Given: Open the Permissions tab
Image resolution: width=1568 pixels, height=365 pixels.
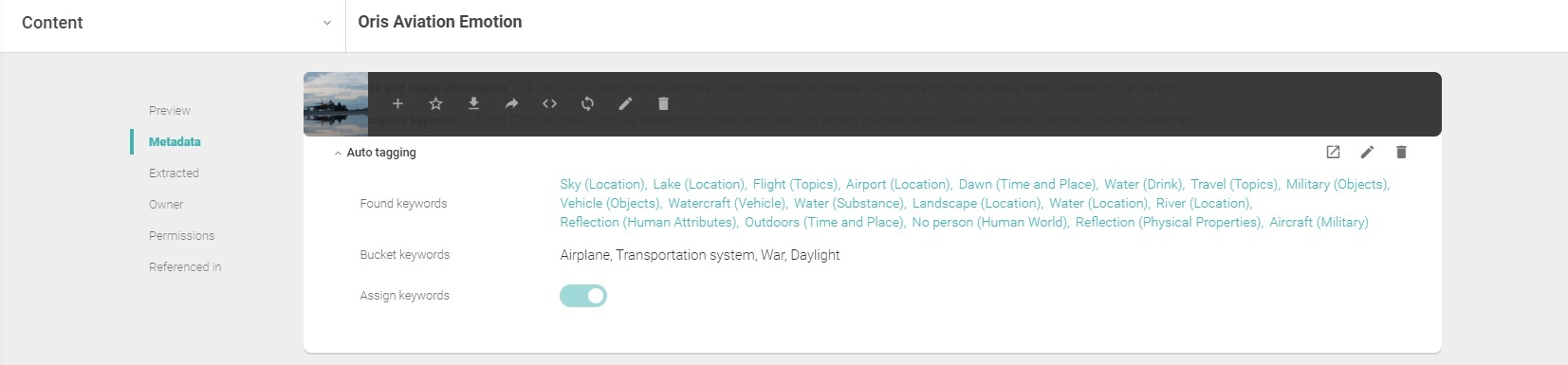Looking at the screenshot, I should (x=182, y=236).
